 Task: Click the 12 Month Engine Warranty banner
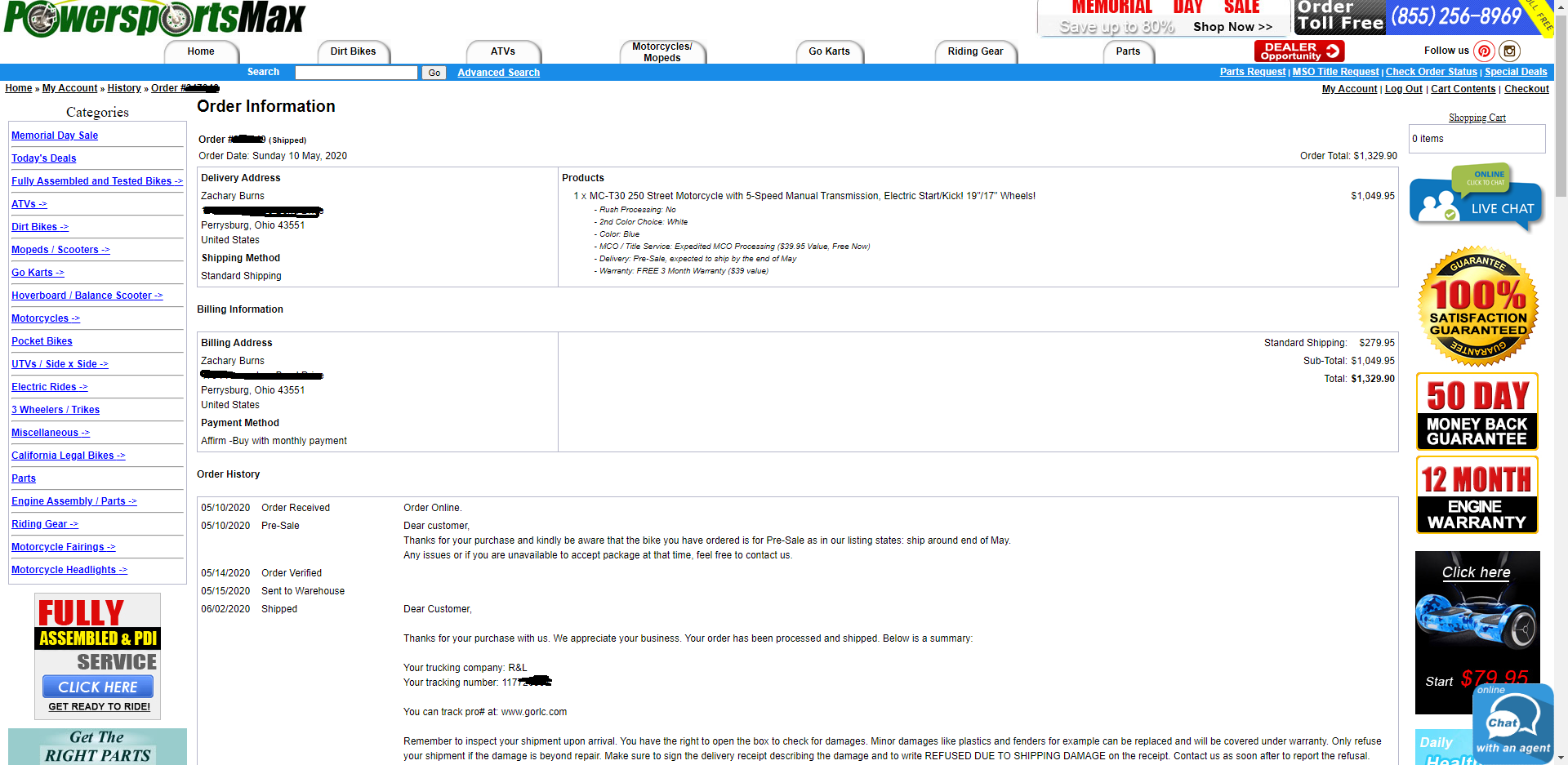point(1477,495)
